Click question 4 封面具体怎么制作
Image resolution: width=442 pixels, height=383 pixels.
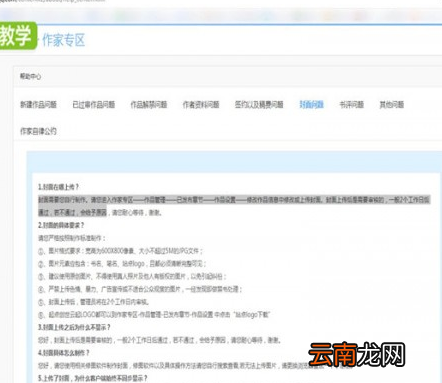pyautogui.click(x=64, y=353)
